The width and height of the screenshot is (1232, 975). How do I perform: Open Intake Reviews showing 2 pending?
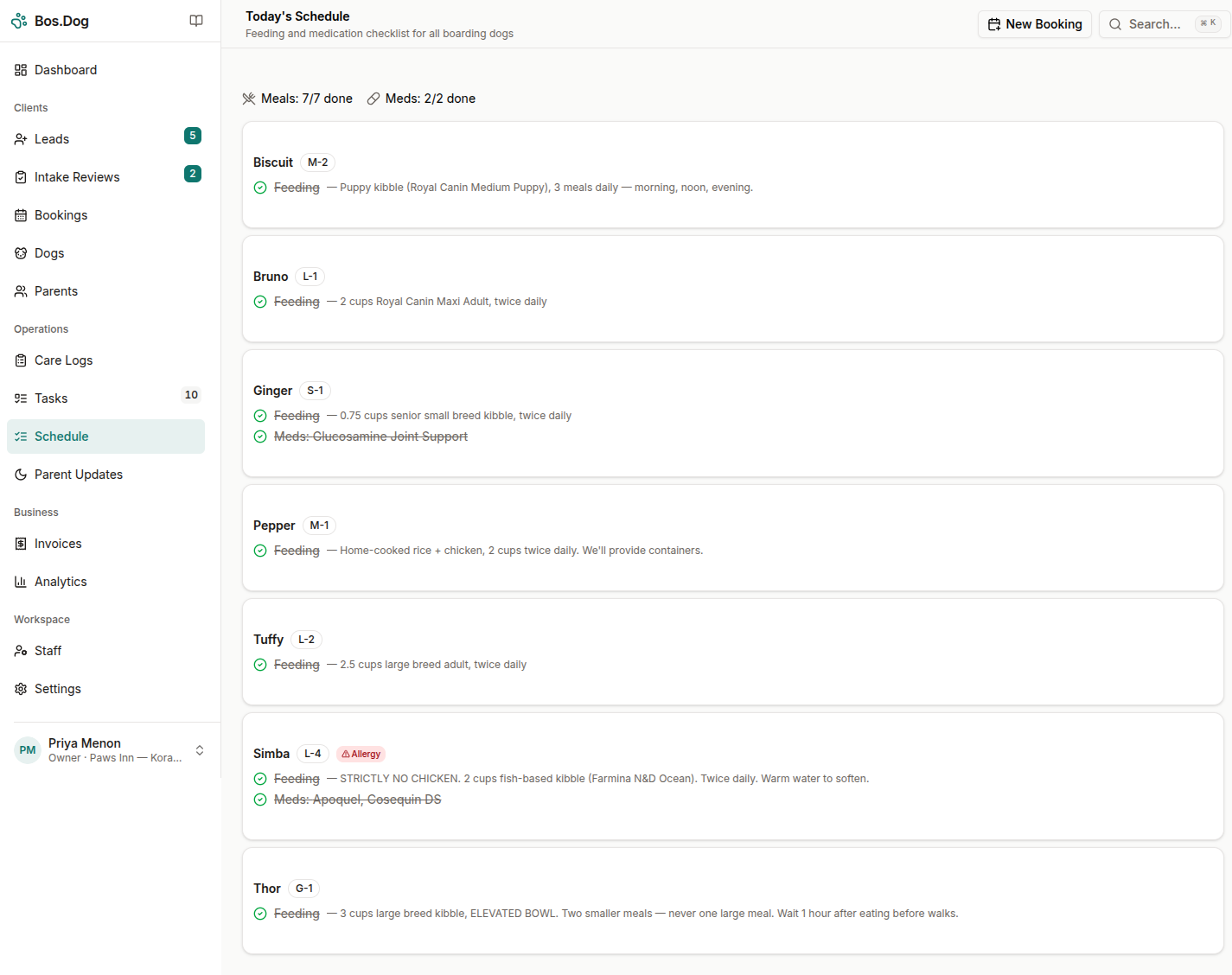tap(77, 176)
